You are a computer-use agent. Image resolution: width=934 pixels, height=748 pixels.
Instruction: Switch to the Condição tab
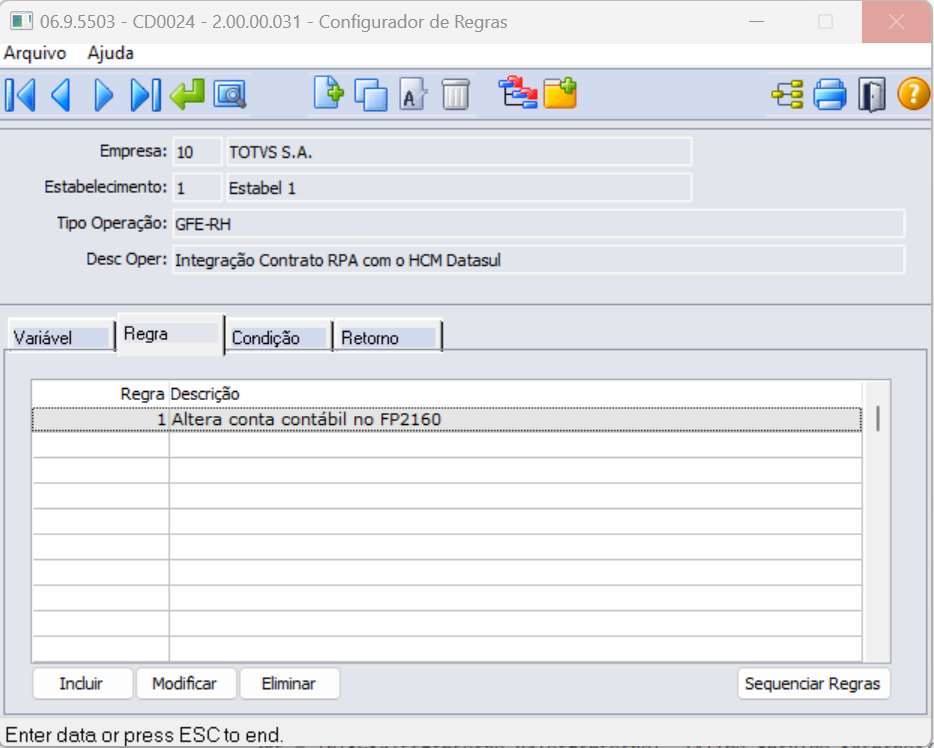(279, 338)
